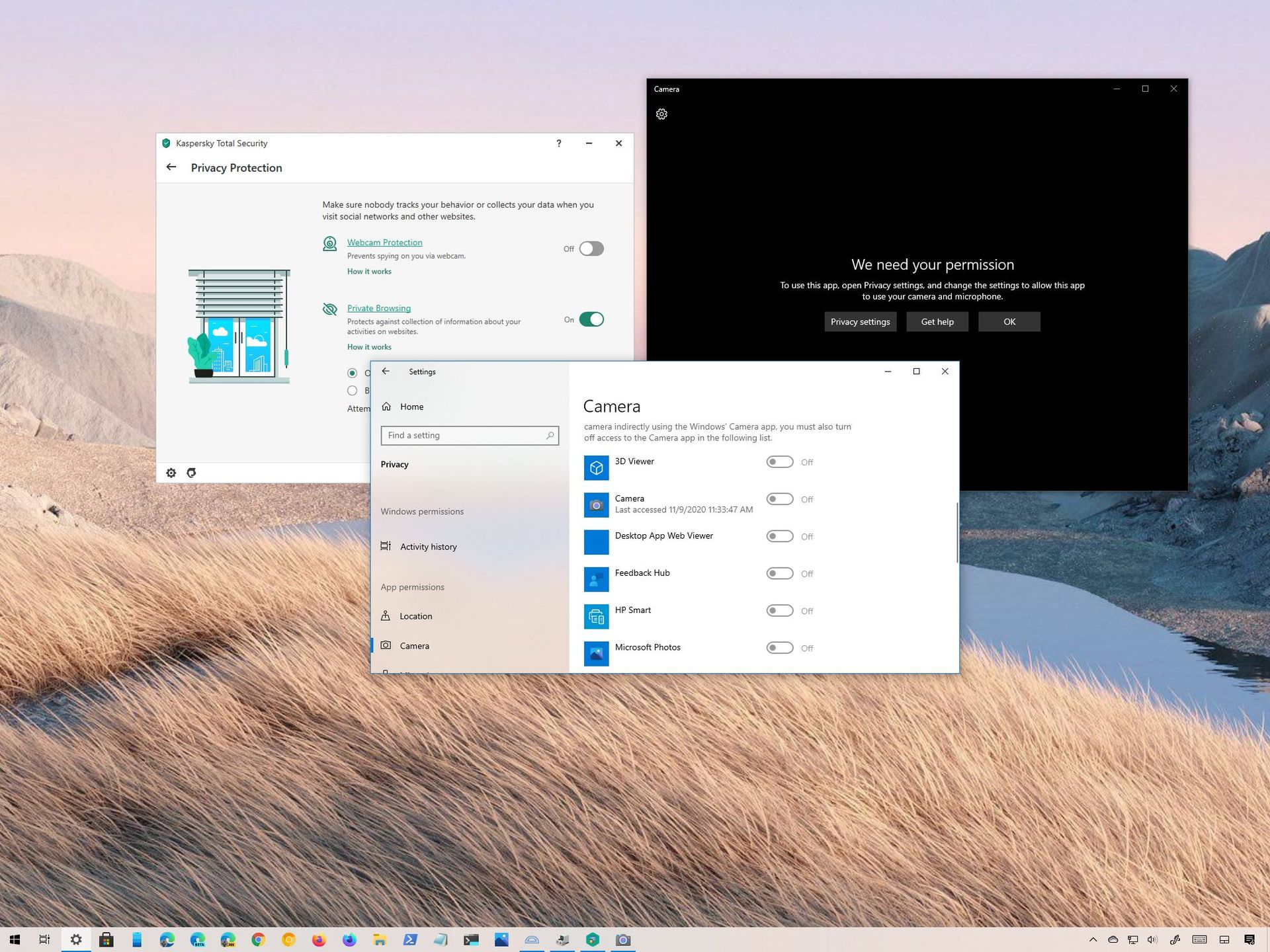
Task: Open the Kaspersky icon in the taskbar
Action: (x=591, y=939)
